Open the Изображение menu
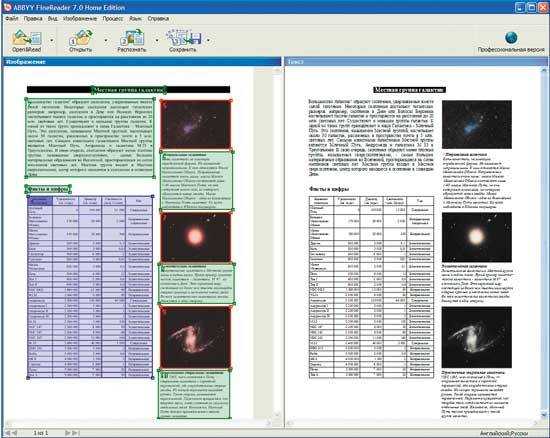The height and width of the screenshot is (438, 550). tap(80, 19)
